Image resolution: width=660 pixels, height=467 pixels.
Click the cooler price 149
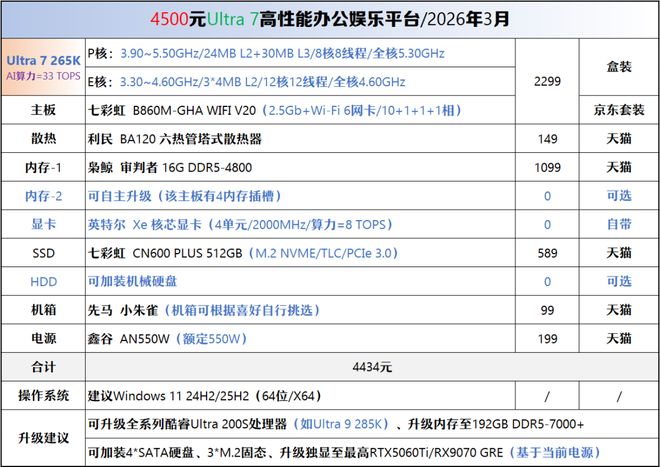click(x=547, y=139)
